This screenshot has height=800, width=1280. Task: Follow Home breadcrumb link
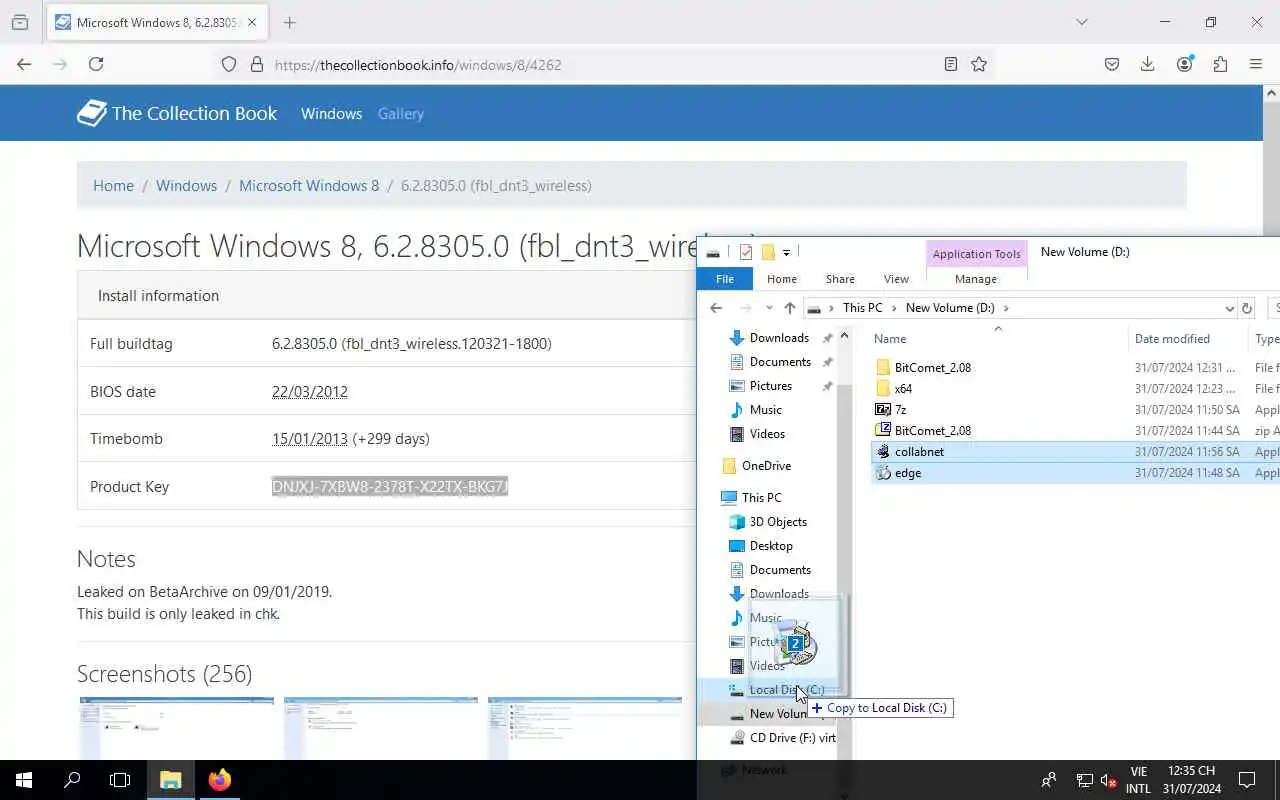pyautogui.click(x=113, y=186)
